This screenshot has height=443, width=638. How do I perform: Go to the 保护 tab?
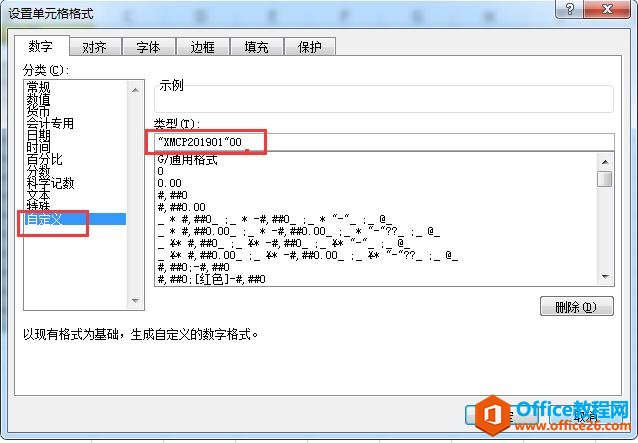click(310, 47)
